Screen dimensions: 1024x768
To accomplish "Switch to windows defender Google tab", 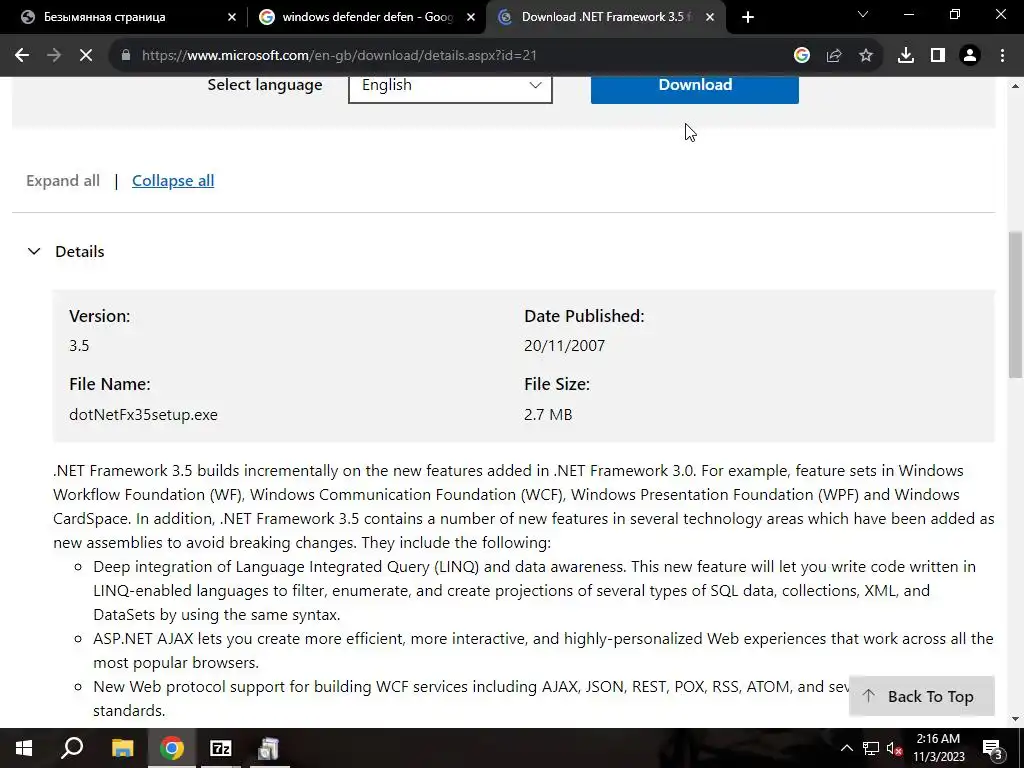I will tap(367, 17).
